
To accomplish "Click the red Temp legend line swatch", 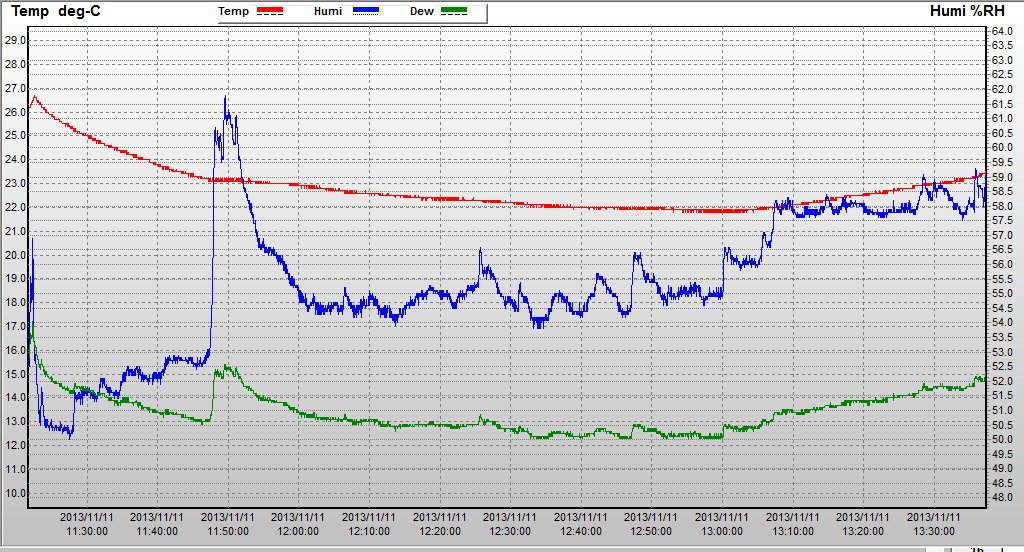I will pos(271,12).
